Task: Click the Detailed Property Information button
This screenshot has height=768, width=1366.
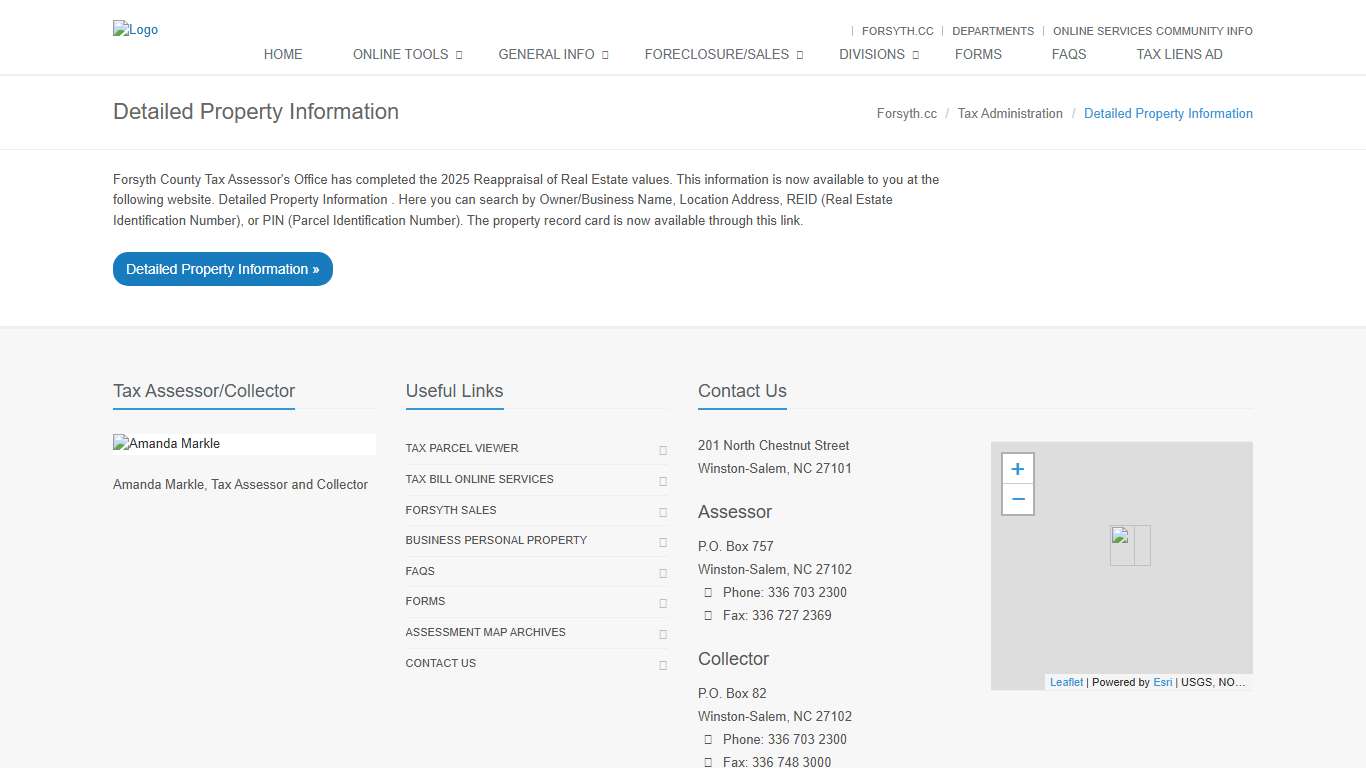Action: click(222, 269)
